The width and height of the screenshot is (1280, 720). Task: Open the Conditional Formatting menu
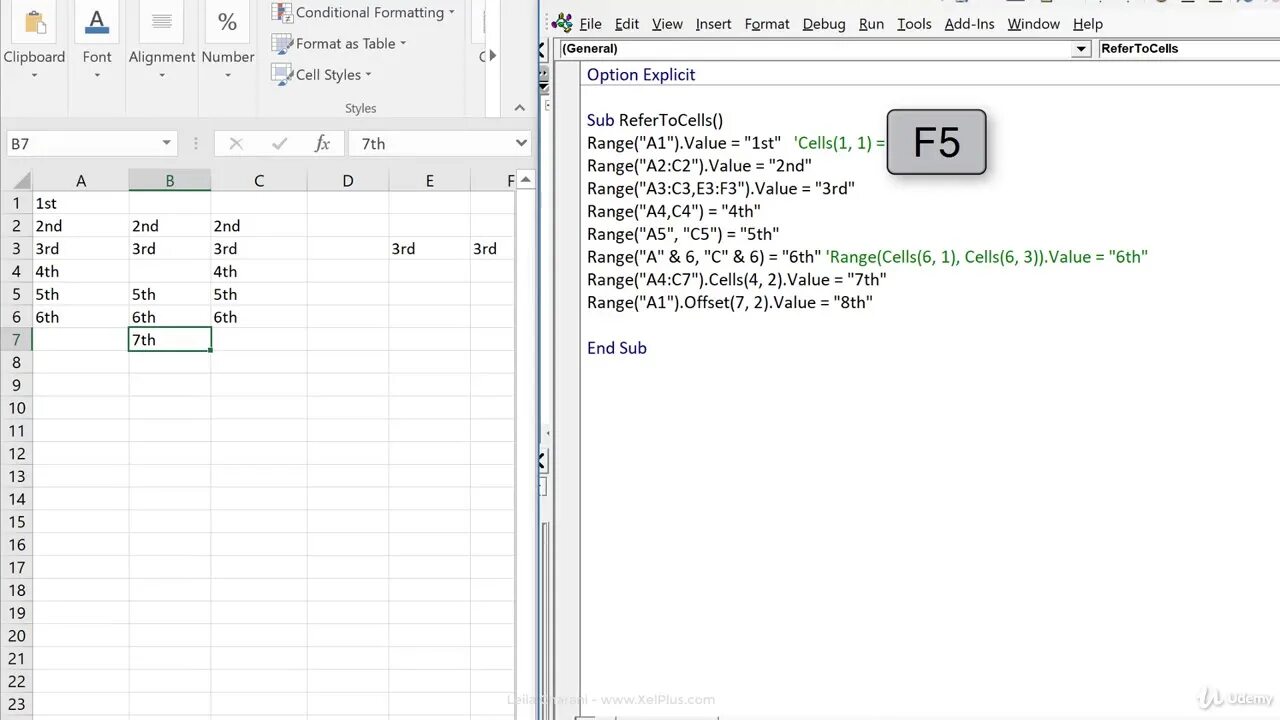tap(364, 13)
